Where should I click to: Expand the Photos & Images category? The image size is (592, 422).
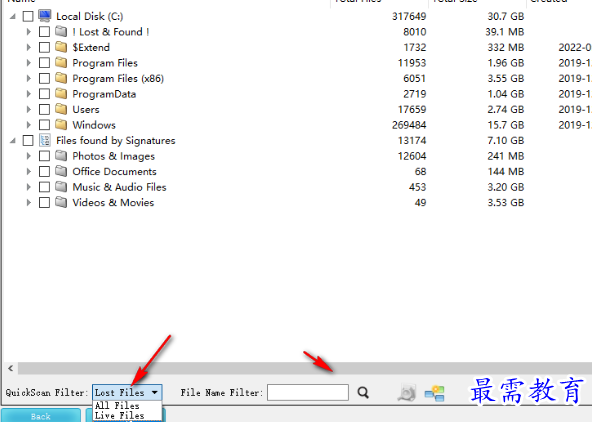(29, 156)
